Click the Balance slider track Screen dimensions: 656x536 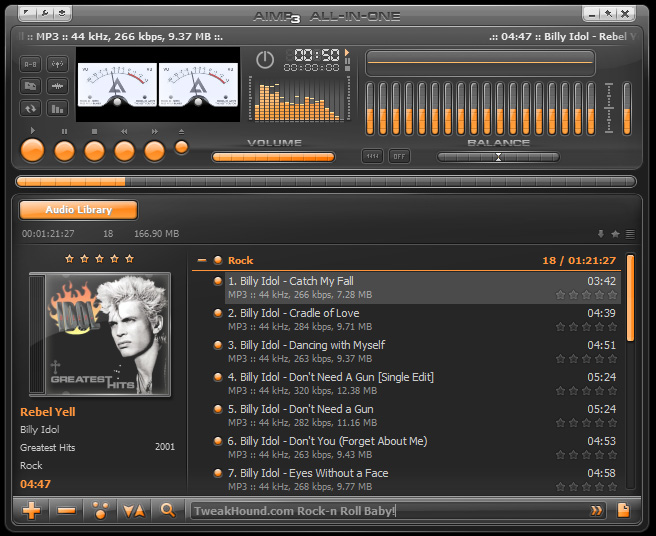point(498,157)
